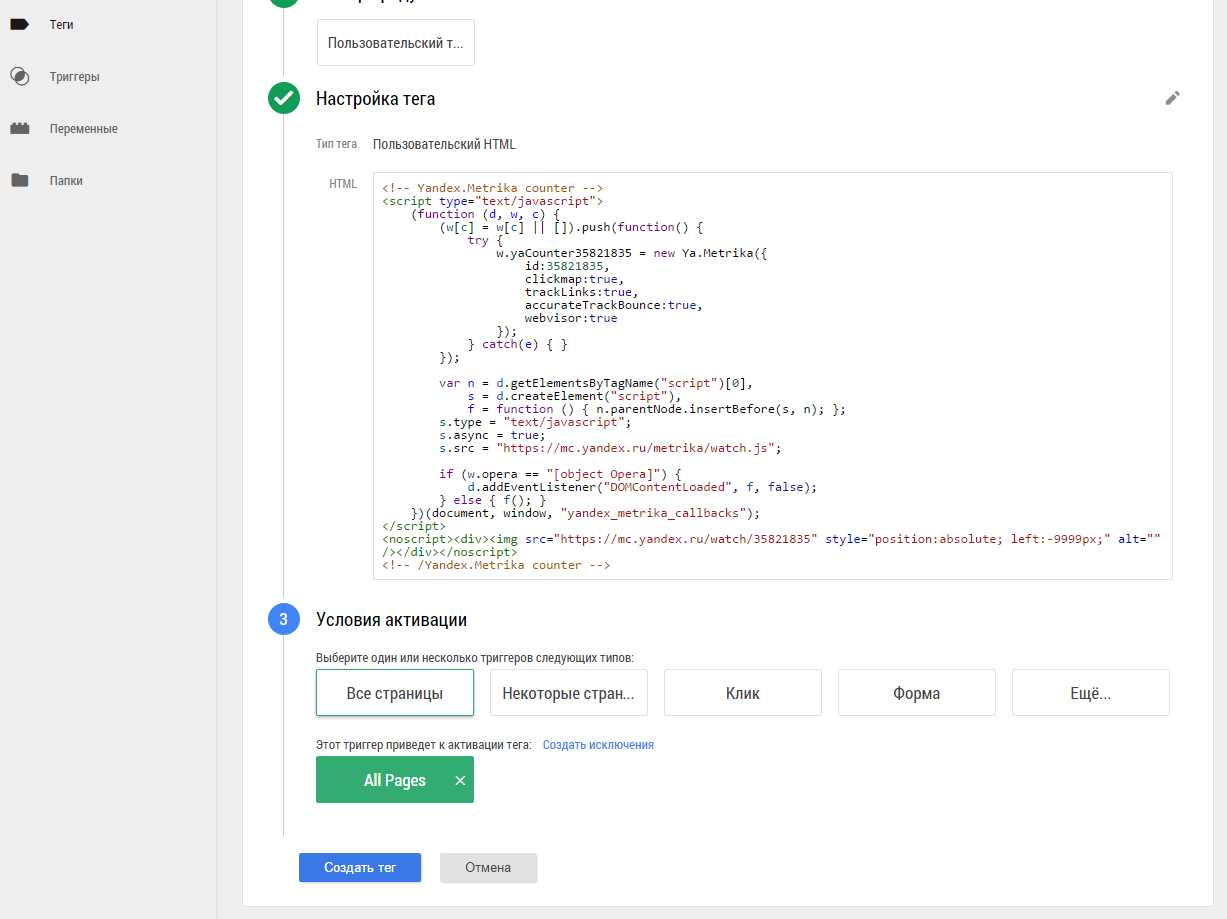
Task: Click inside the HTML code editor field
Action: [x=773, y=376]
